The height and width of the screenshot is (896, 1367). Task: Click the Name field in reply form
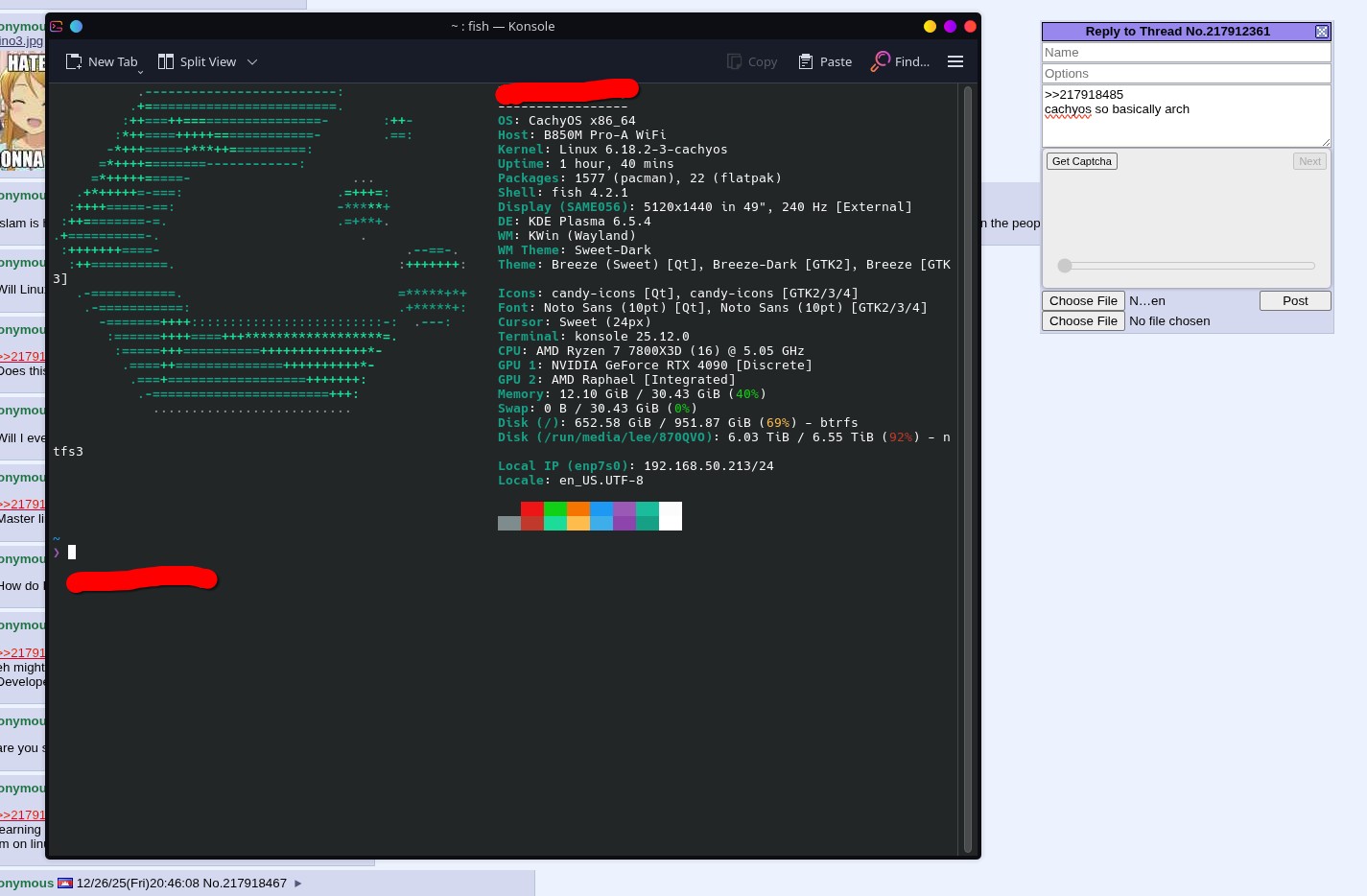(x=1186, y=53)
